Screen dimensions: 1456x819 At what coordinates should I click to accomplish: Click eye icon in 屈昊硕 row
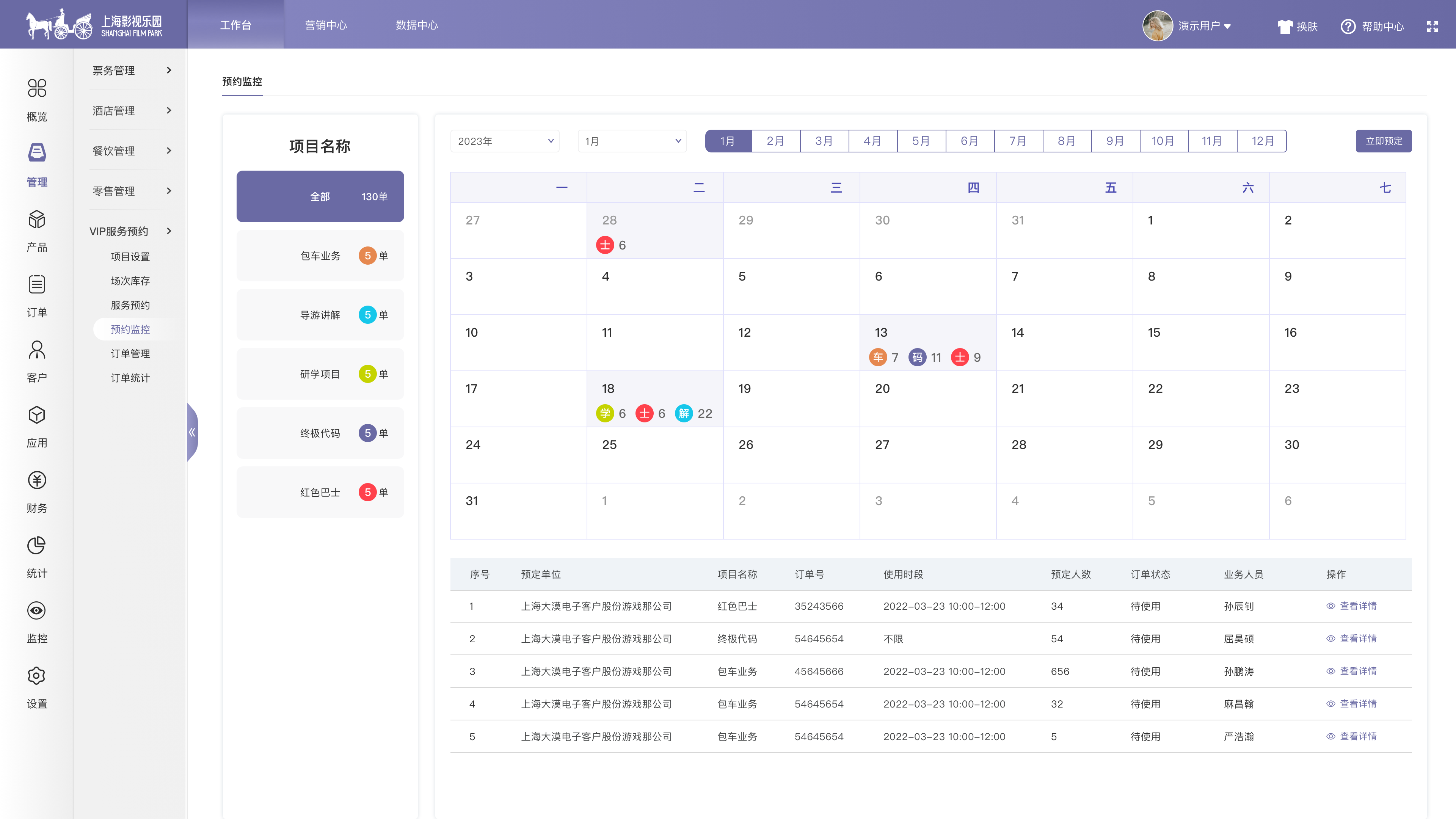[x=1330, y=639]
